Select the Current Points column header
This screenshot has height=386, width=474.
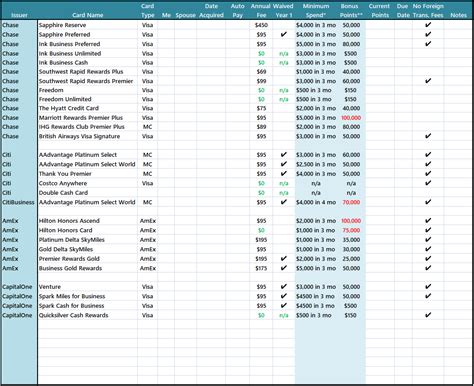pyautogui.click(x=380, y=11)
